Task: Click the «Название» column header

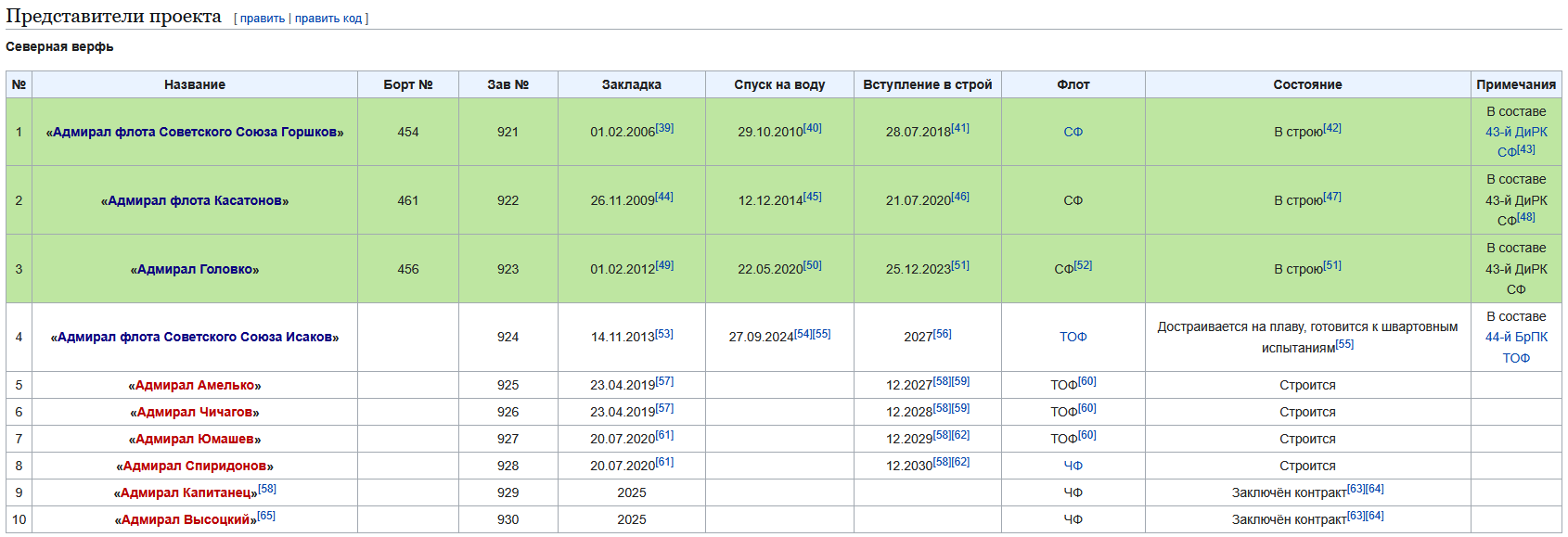Action: click(x=195, y=84)
